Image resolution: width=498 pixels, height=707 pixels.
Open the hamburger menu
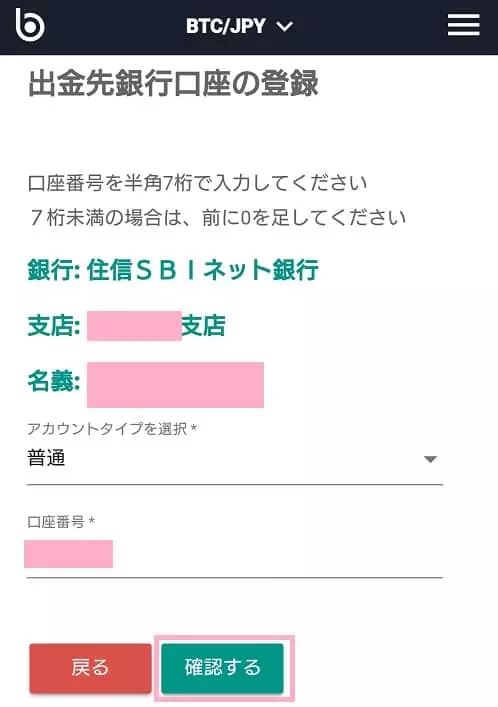pyautogui.click(x=463, y=24)
